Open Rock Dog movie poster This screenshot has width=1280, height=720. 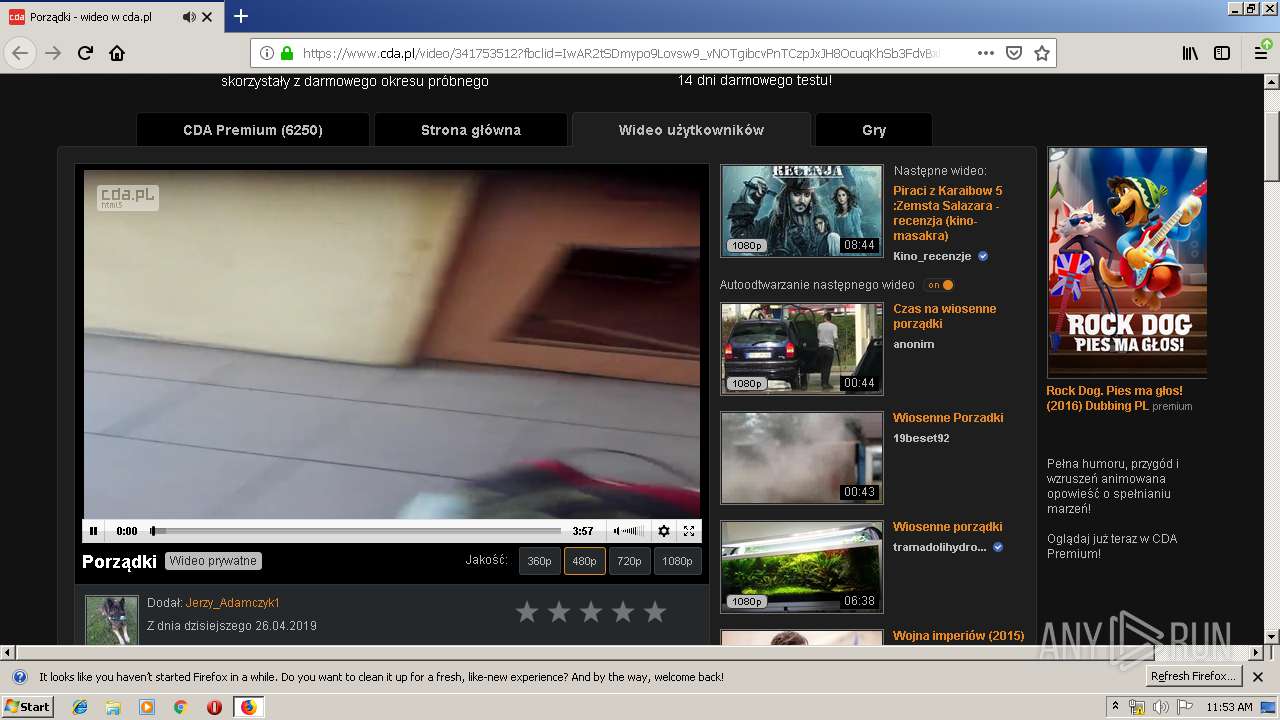(x=1127, y=262)
